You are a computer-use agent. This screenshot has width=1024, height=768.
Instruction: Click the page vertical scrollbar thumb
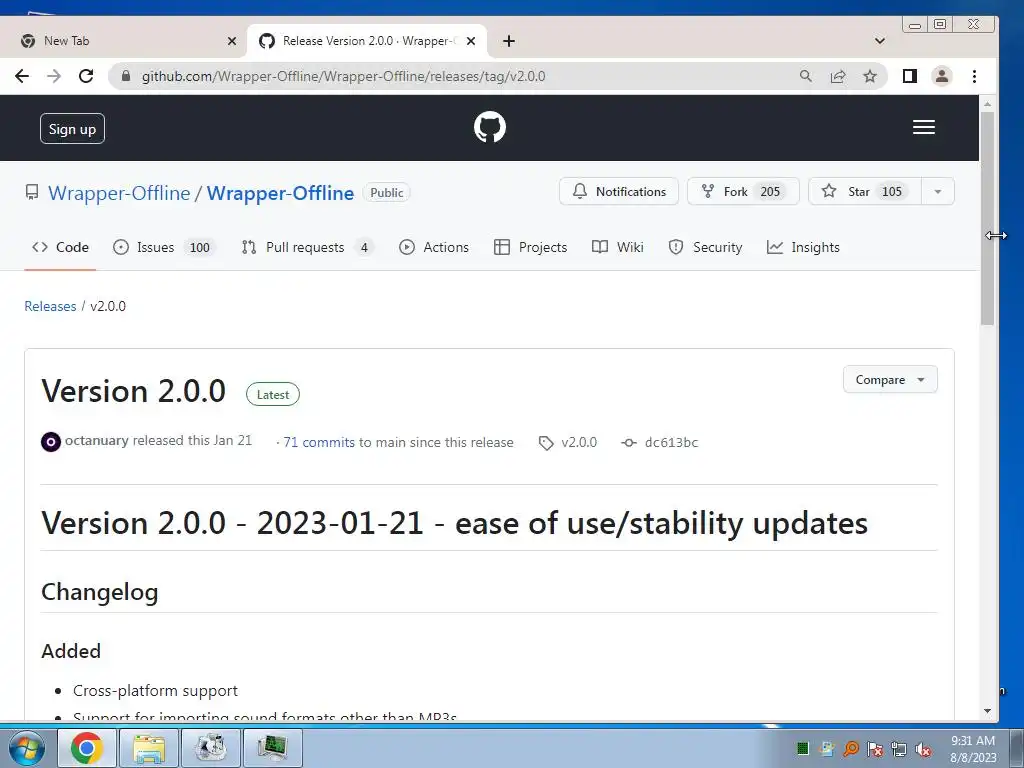(987, 218)
